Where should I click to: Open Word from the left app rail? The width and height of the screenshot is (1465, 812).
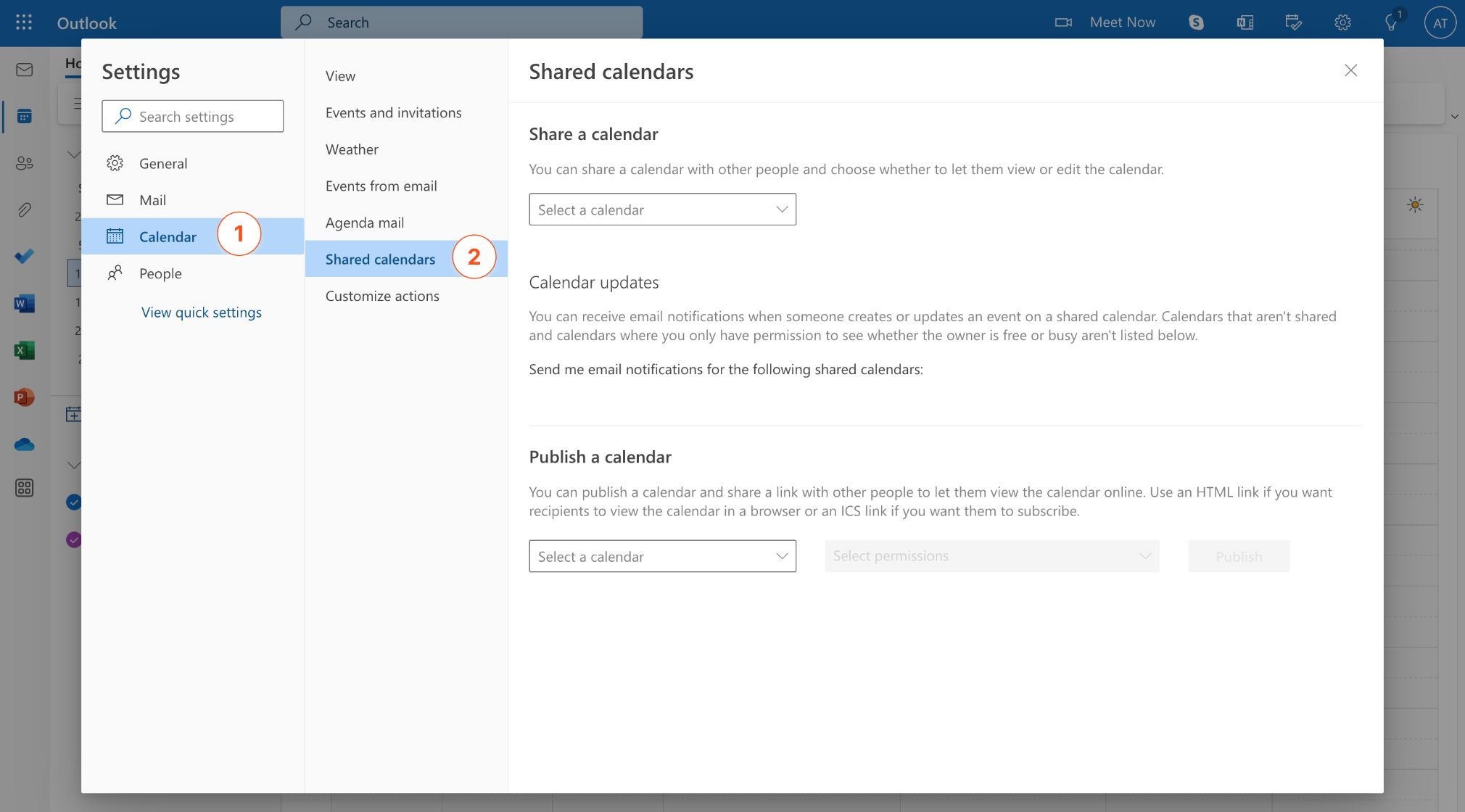click(x=24, y=304)
